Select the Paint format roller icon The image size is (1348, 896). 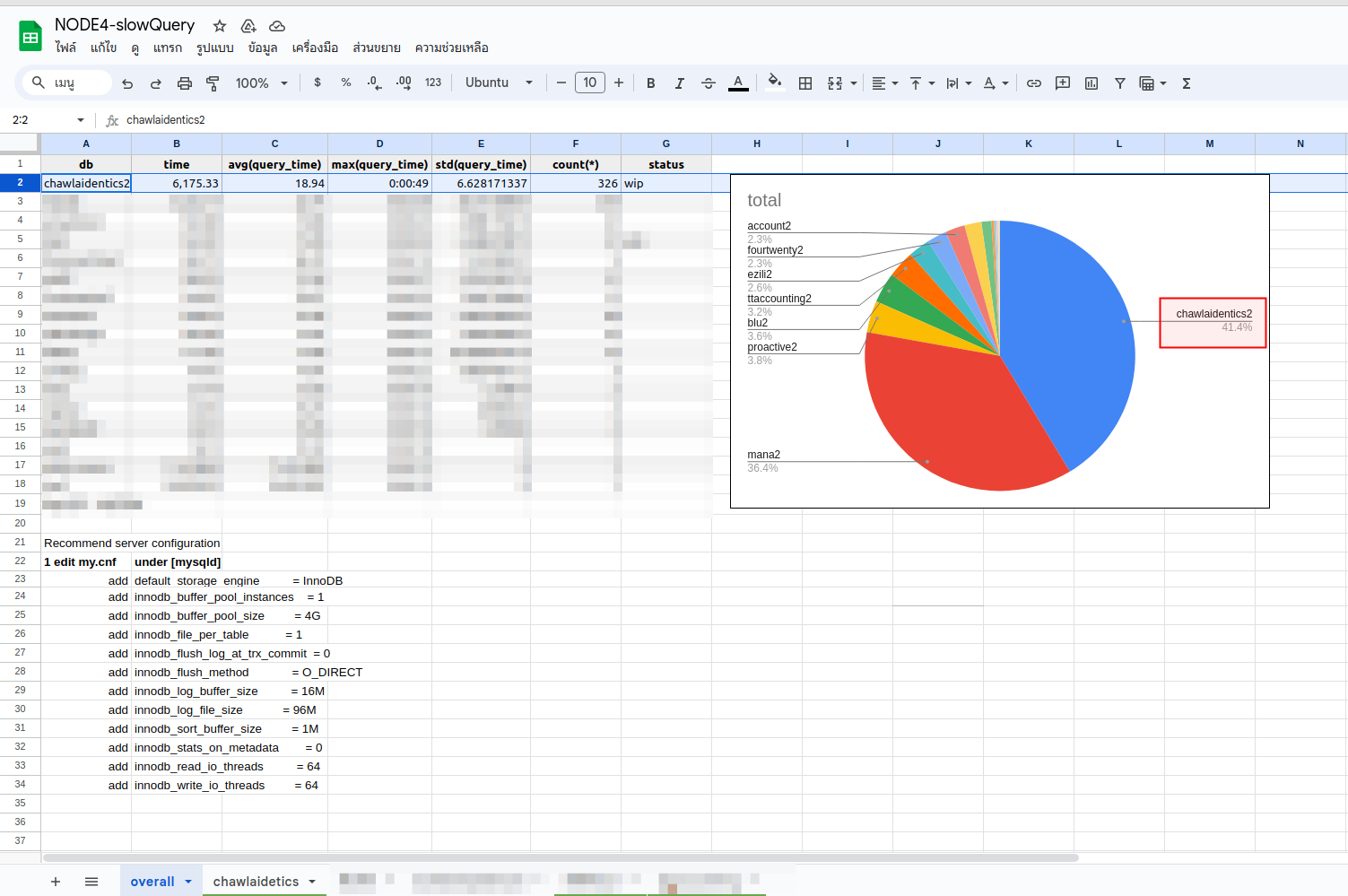point(213,83)
